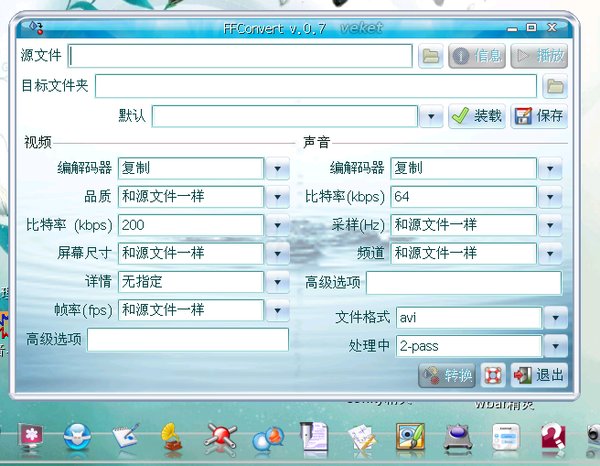Click the video 品质 text field
Screen dimensions: 600x466
191,197
